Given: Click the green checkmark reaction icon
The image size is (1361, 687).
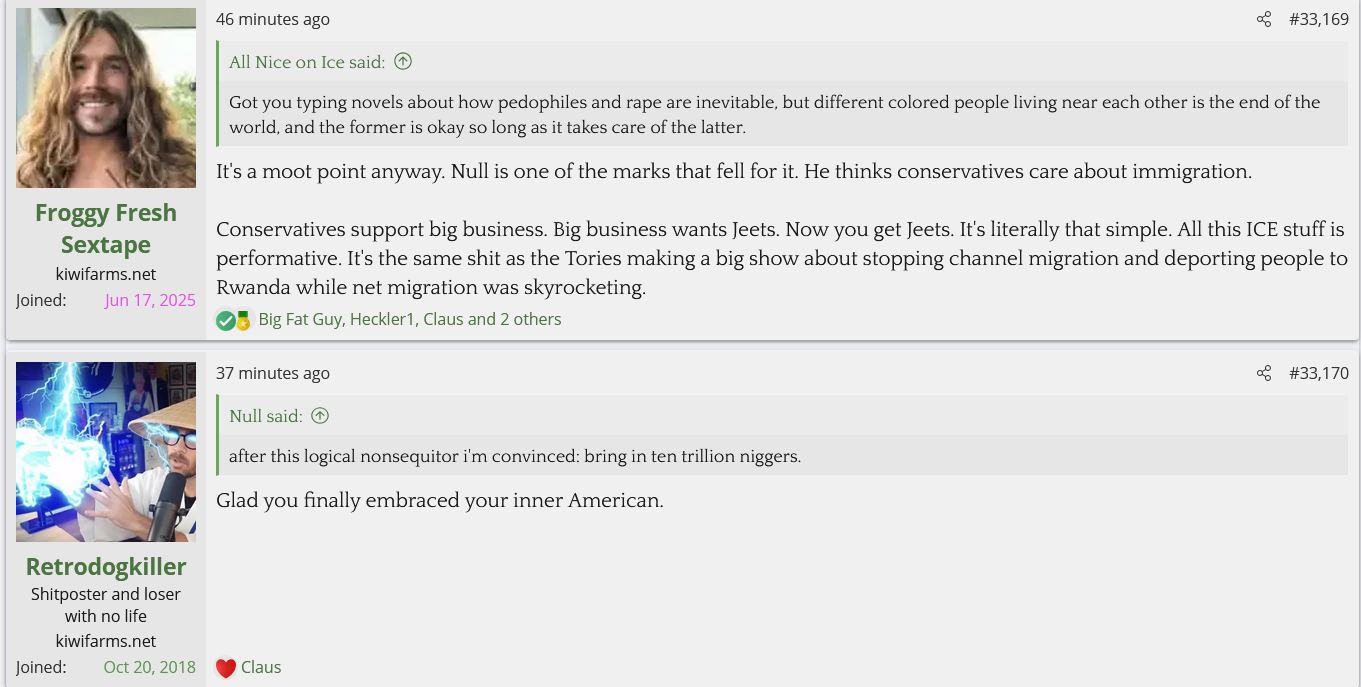Looking at the screenshot, I should (226, 320).
